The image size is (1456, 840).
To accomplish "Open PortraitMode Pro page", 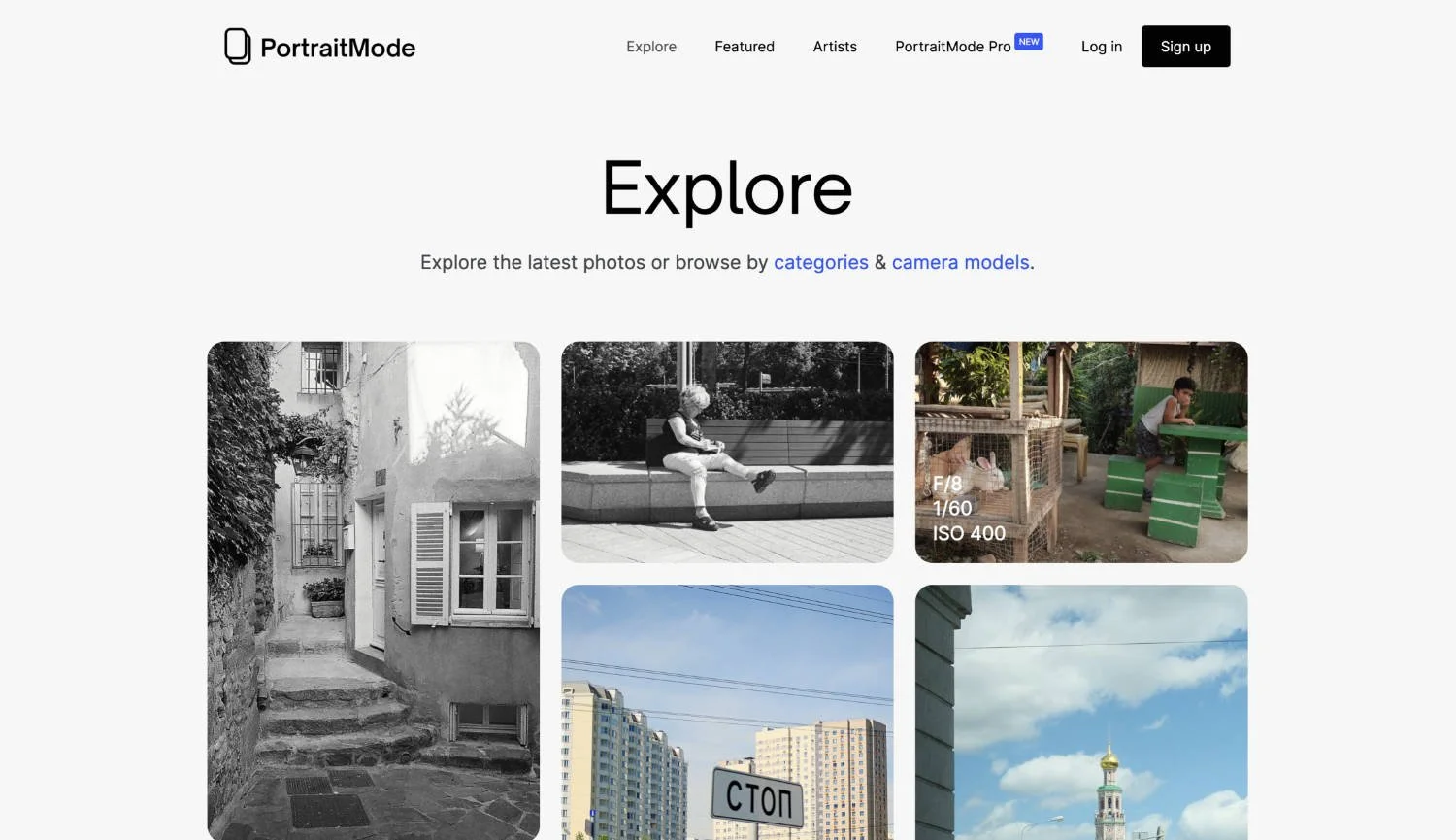I will point(953,47).
